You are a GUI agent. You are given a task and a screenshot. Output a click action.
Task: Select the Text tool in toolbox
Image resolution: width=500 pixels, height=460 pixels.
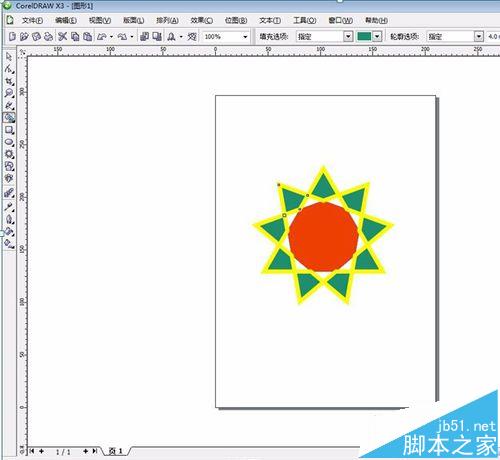(x=9, y=178)
